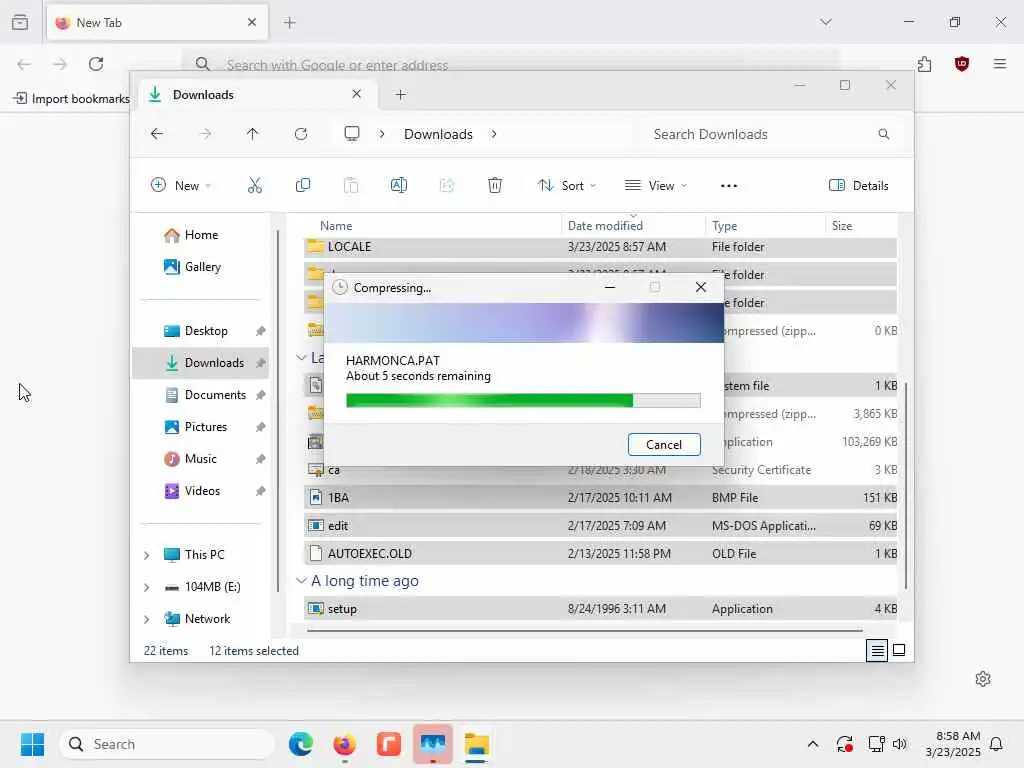1024x768 pixels.
Task: Expand the 104MB (E:) drive node
Action: [x=146, y=587]
